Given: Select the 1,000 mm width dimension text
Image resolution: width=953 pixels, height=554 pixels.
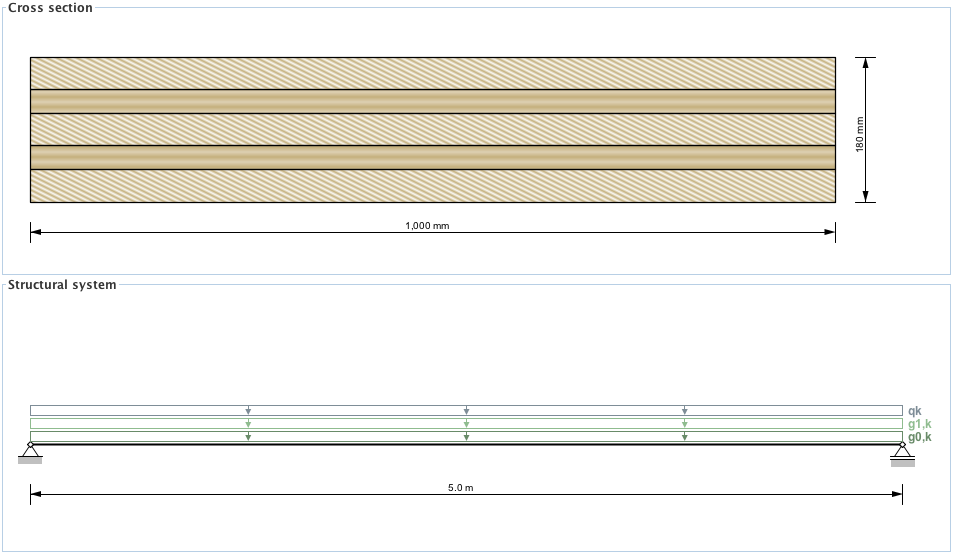Looking at the screenshot, I should tap(427, 226).
